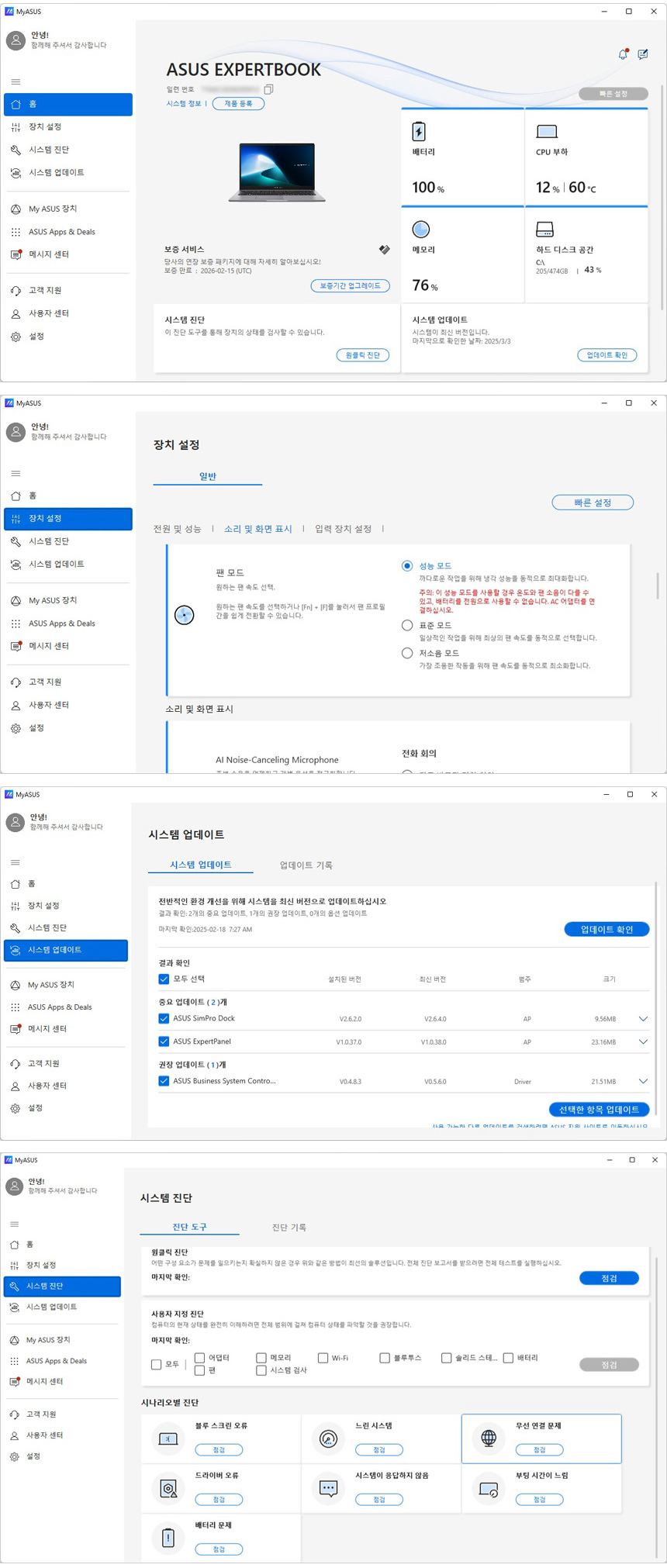This screenshot has height=1568, width=667.
Task: Switch to the 업데이트 기록 tab
Action: [x=306, y=865]
